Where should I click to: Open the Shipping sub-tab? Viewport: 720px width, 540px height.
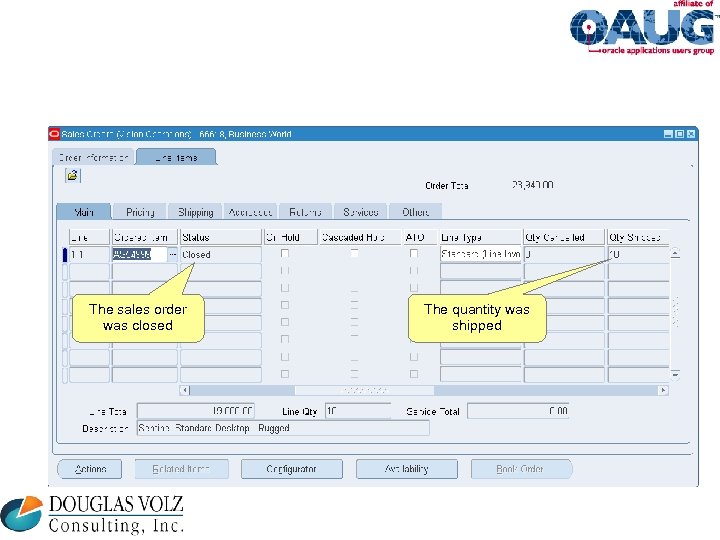[x=196, y=212]
